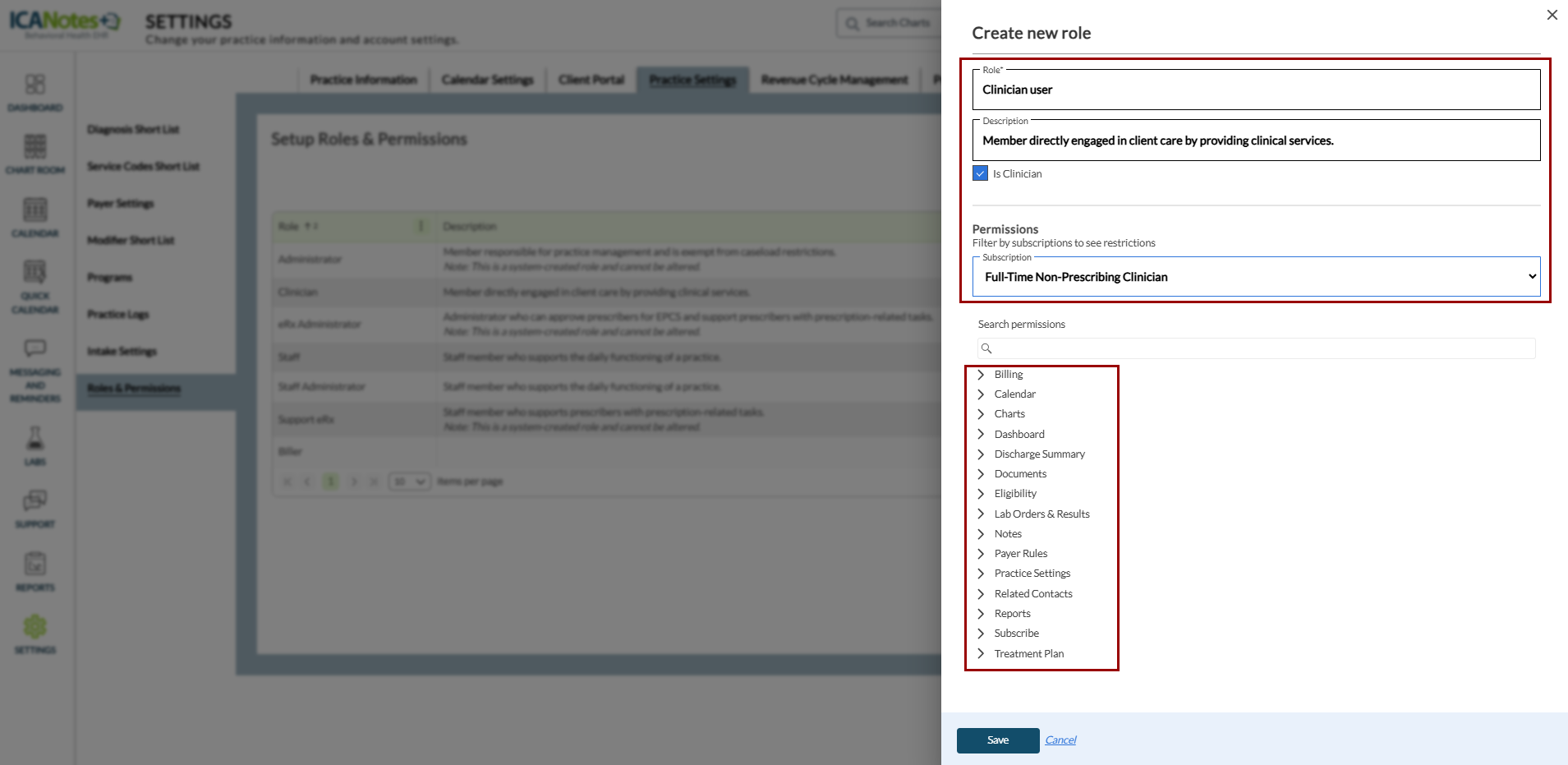This screenshot has height=765, width=1568.
Task: Expand the Payer Rules permissions
Action: [x=981, y=554]
